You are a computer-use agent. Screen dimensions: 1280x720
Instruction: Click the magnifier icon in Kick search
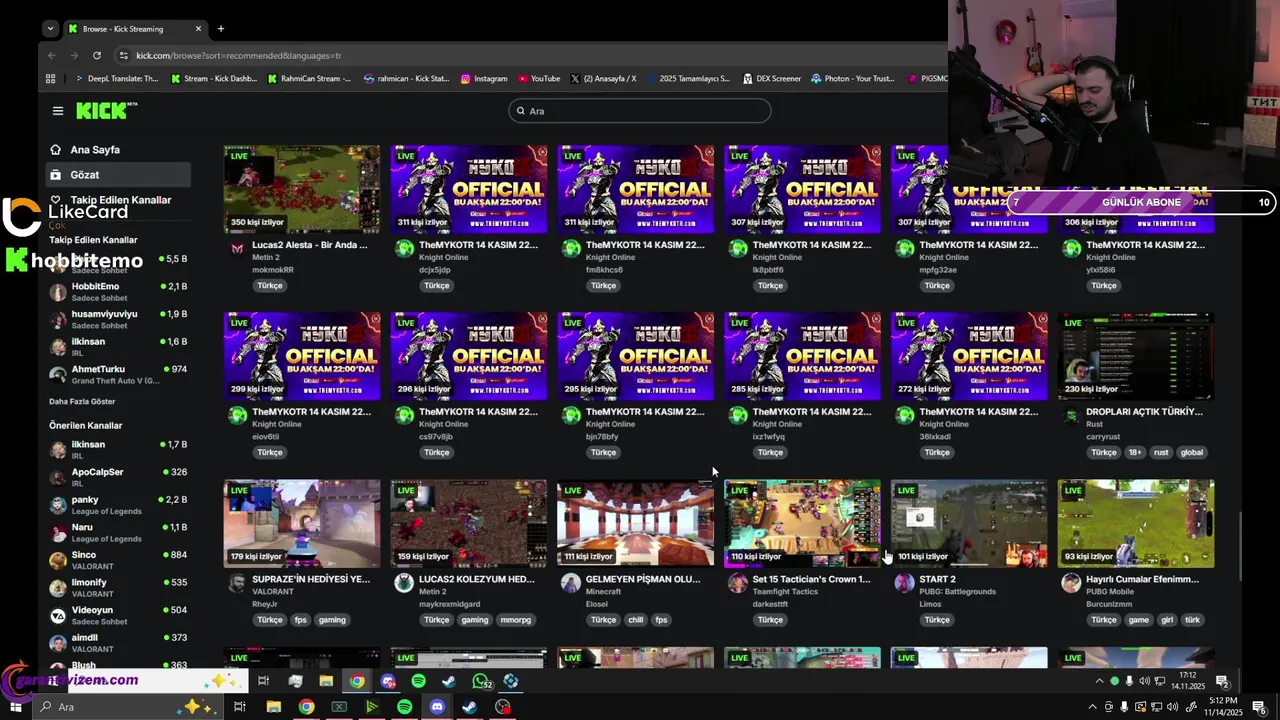pos(520,111)
